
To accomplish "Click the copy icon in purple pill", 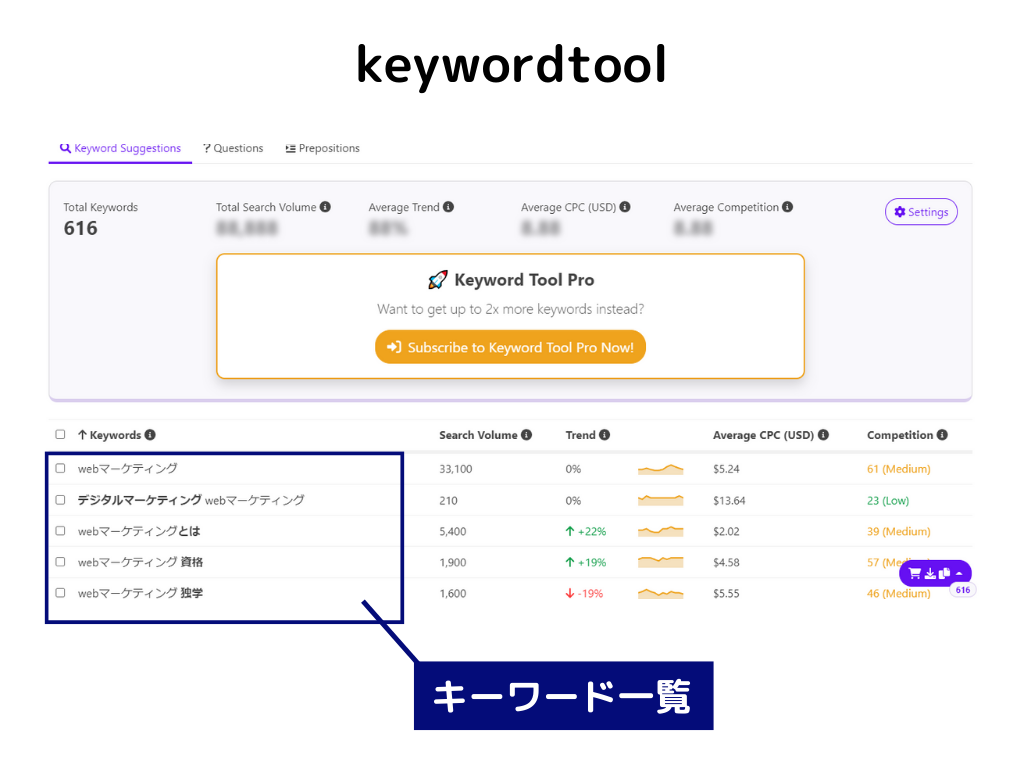I will coord(944,573).
